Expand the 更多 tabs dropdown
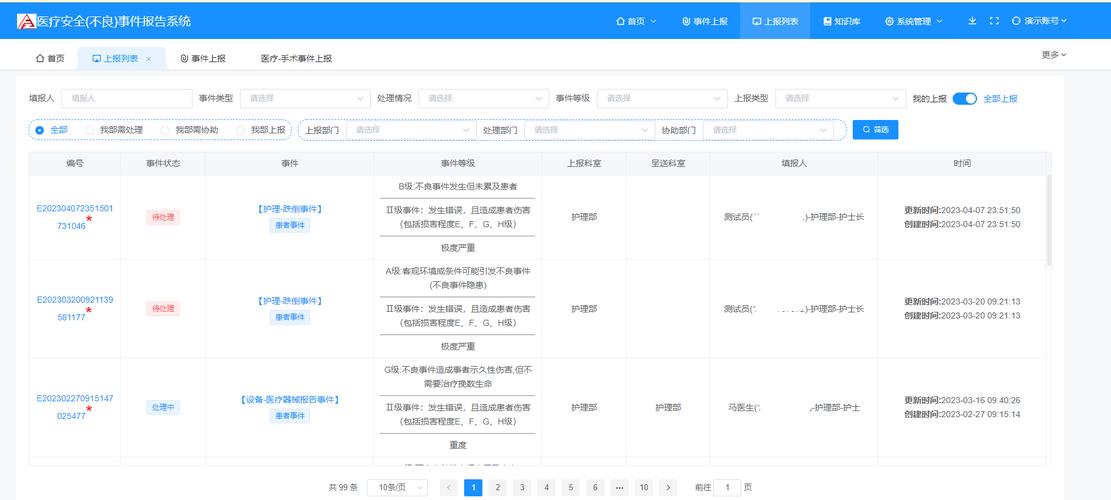 tap(1054, 55)
